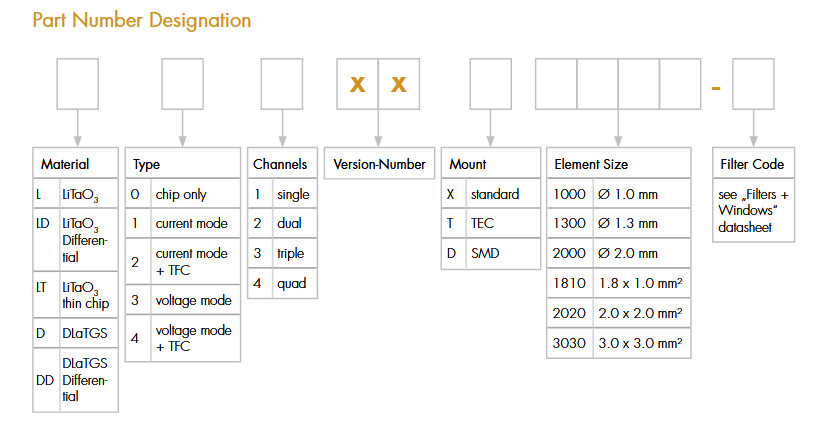The width and height of the screenshot is (816, 433).
Task: Click the empty box above Type
Action: click(x=182, y=84)
